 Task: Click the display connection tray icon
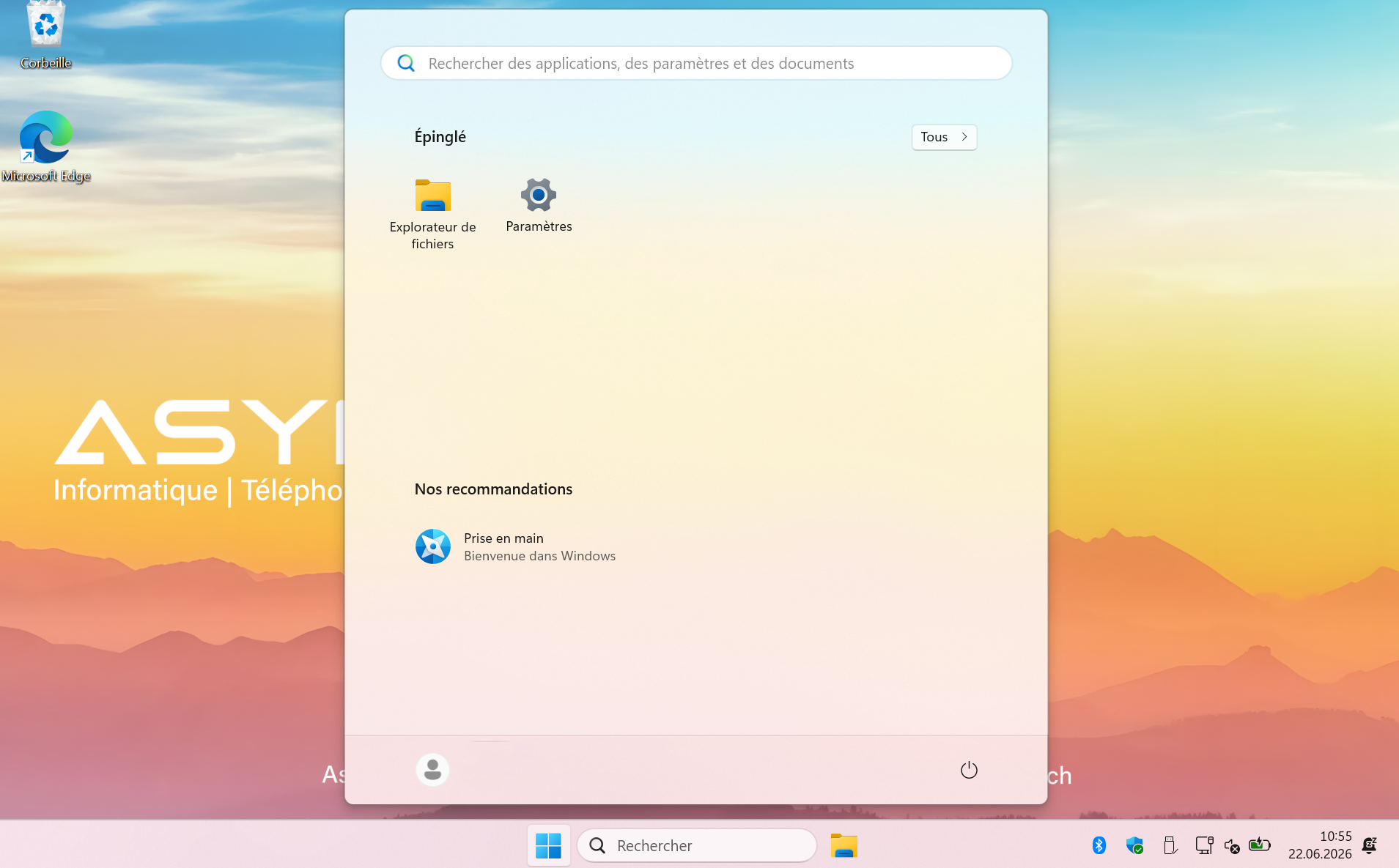(1204, 845)
